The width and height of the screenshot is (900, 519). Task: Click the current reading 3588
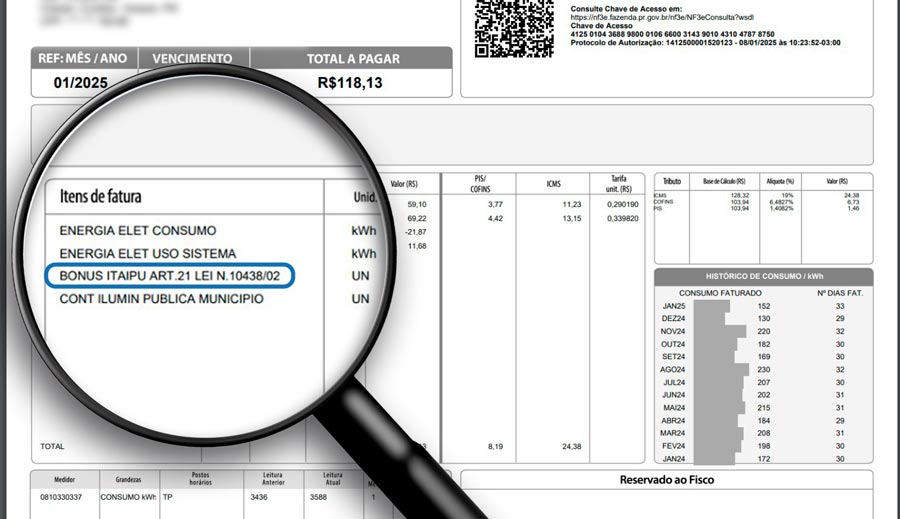click(x=318, y=497)
